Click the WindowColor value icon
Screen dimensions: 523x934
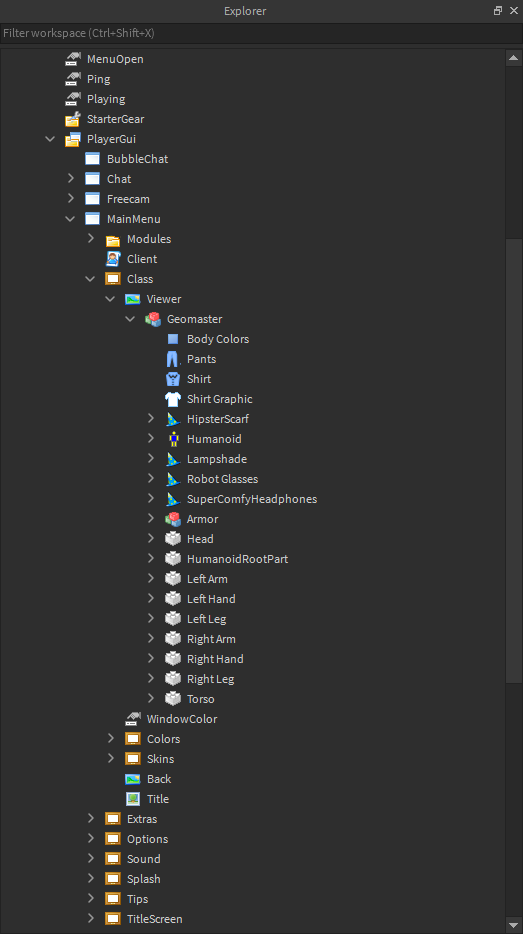point(132,719)
